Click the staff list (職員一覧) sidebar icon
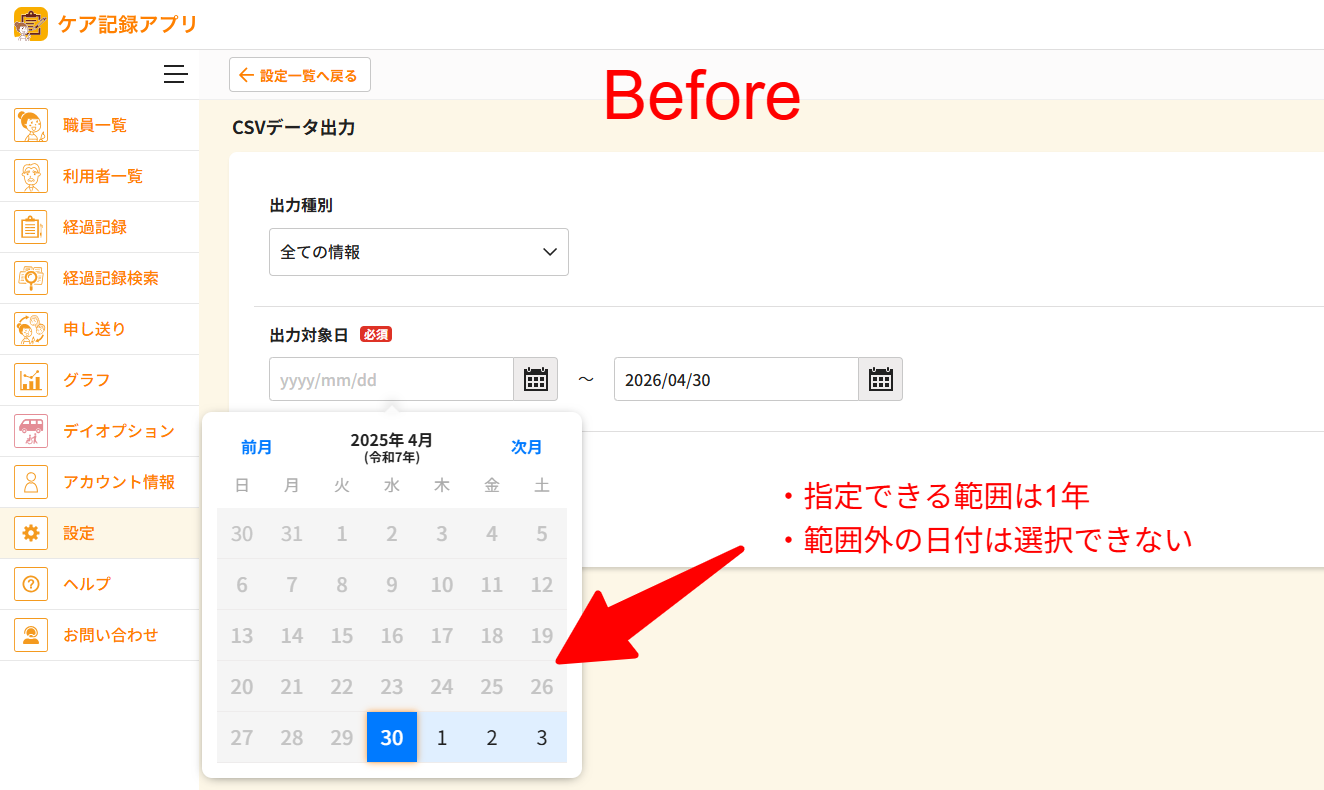 [31, 125]
